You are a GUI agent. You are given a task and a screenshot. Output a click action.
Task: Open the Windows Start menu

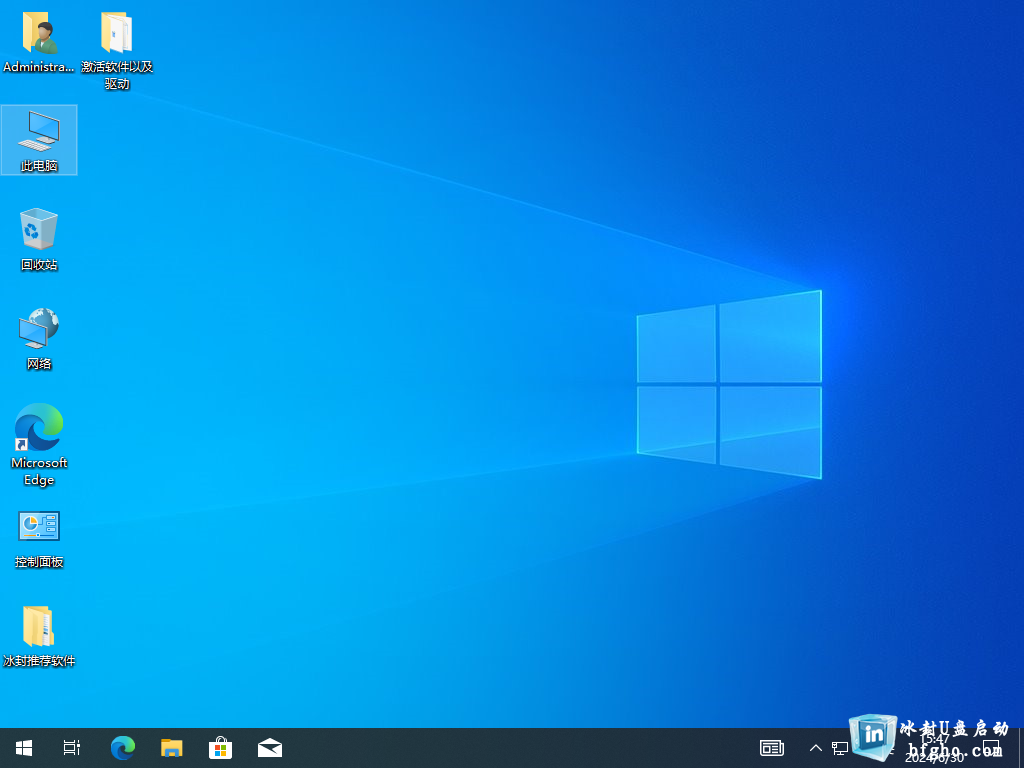coord(24,748)
